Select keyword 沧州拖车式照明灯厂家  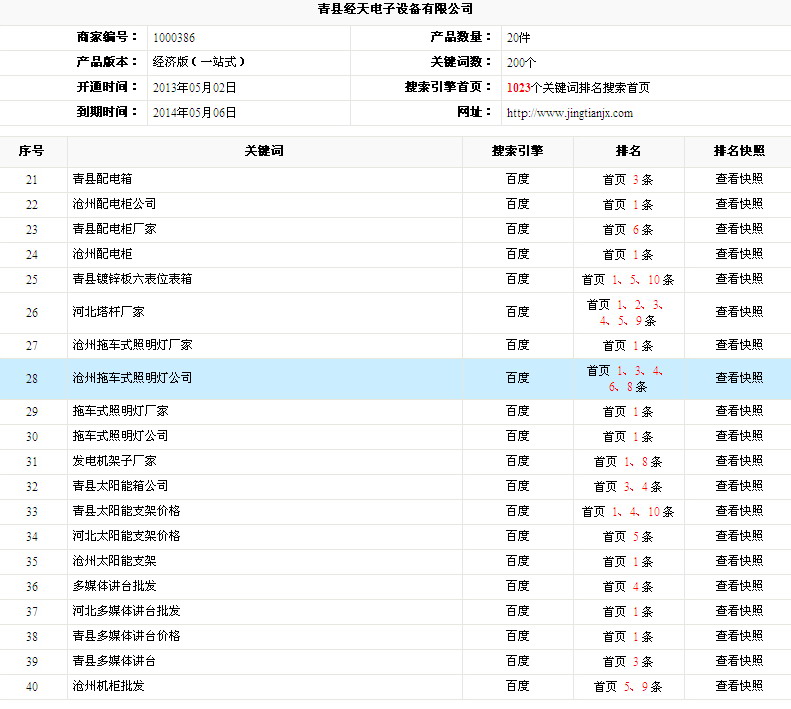[132, 345]
